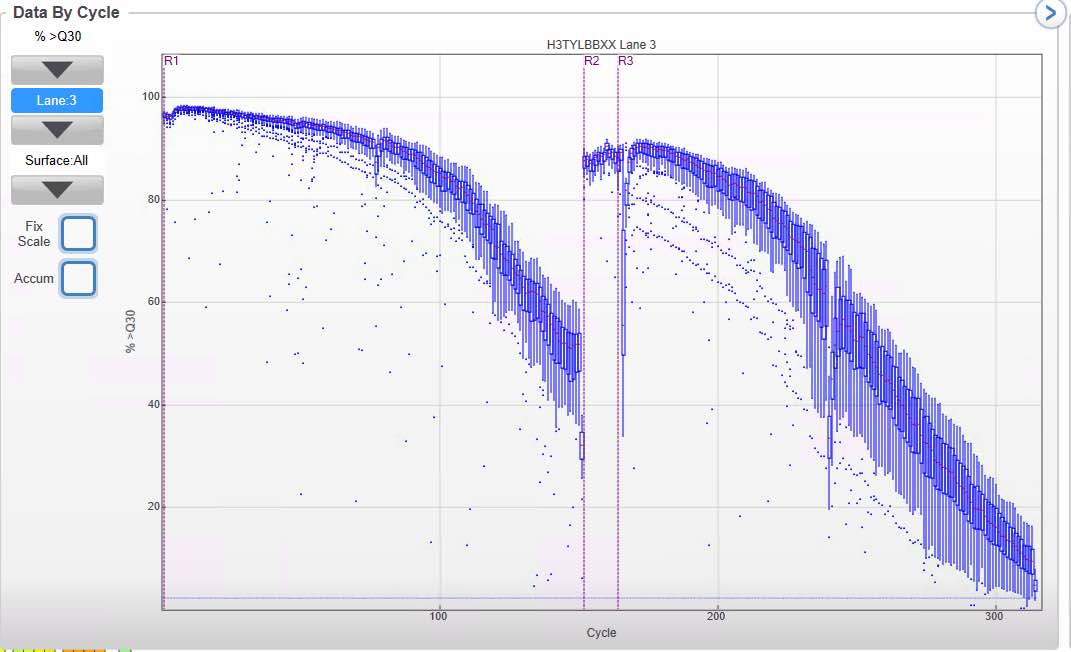Click the chart title H3TYLBBXX Lane 3
Screen dimensions: 1071x652
[x=601, y=44]
